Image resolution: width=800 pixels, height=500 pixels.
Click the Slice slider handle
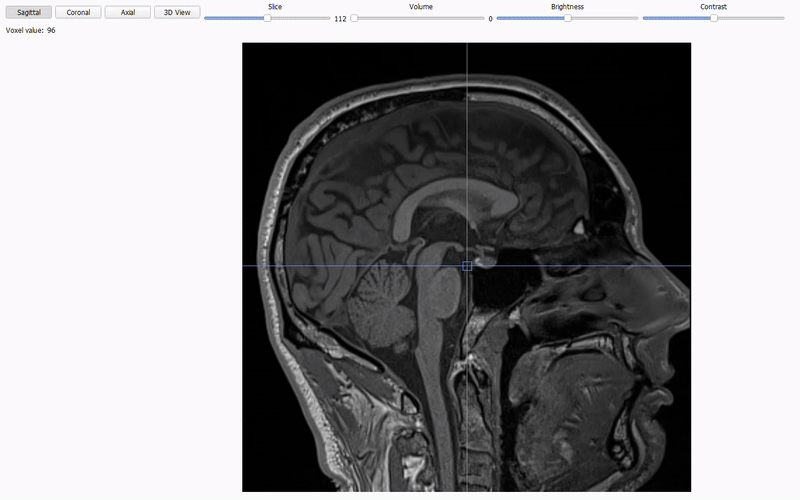point(267,18)
